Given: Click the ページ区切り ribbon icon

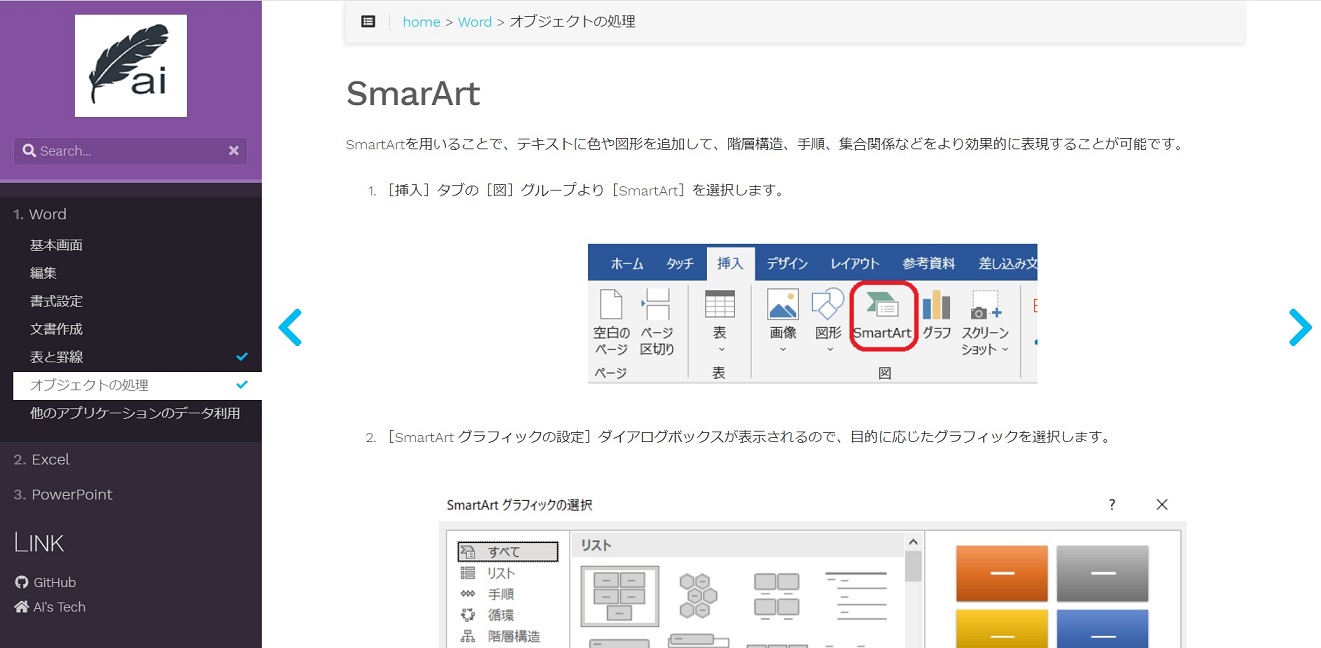Looking at the screenshot, I should tap(657, 322).
